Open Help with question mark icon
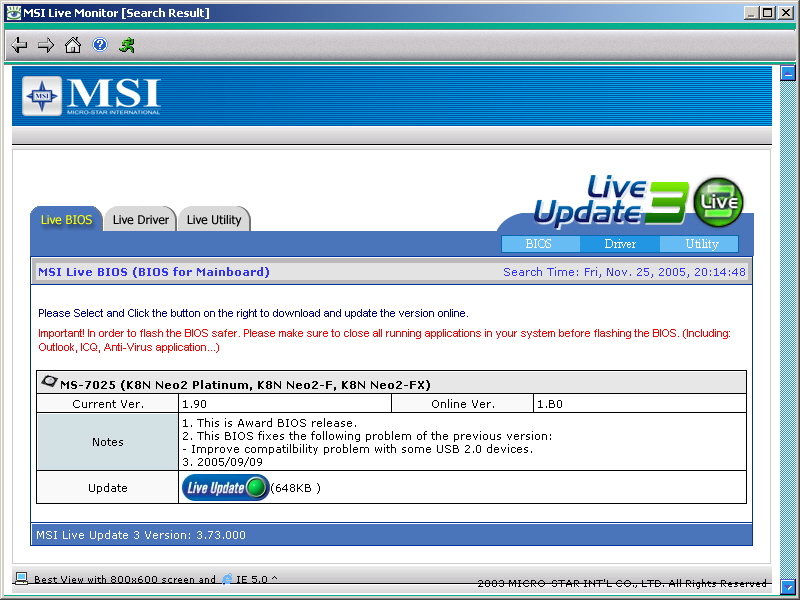The width and height of the screenshot is (800, 600). pyautogui.click(x=99, y=45)
